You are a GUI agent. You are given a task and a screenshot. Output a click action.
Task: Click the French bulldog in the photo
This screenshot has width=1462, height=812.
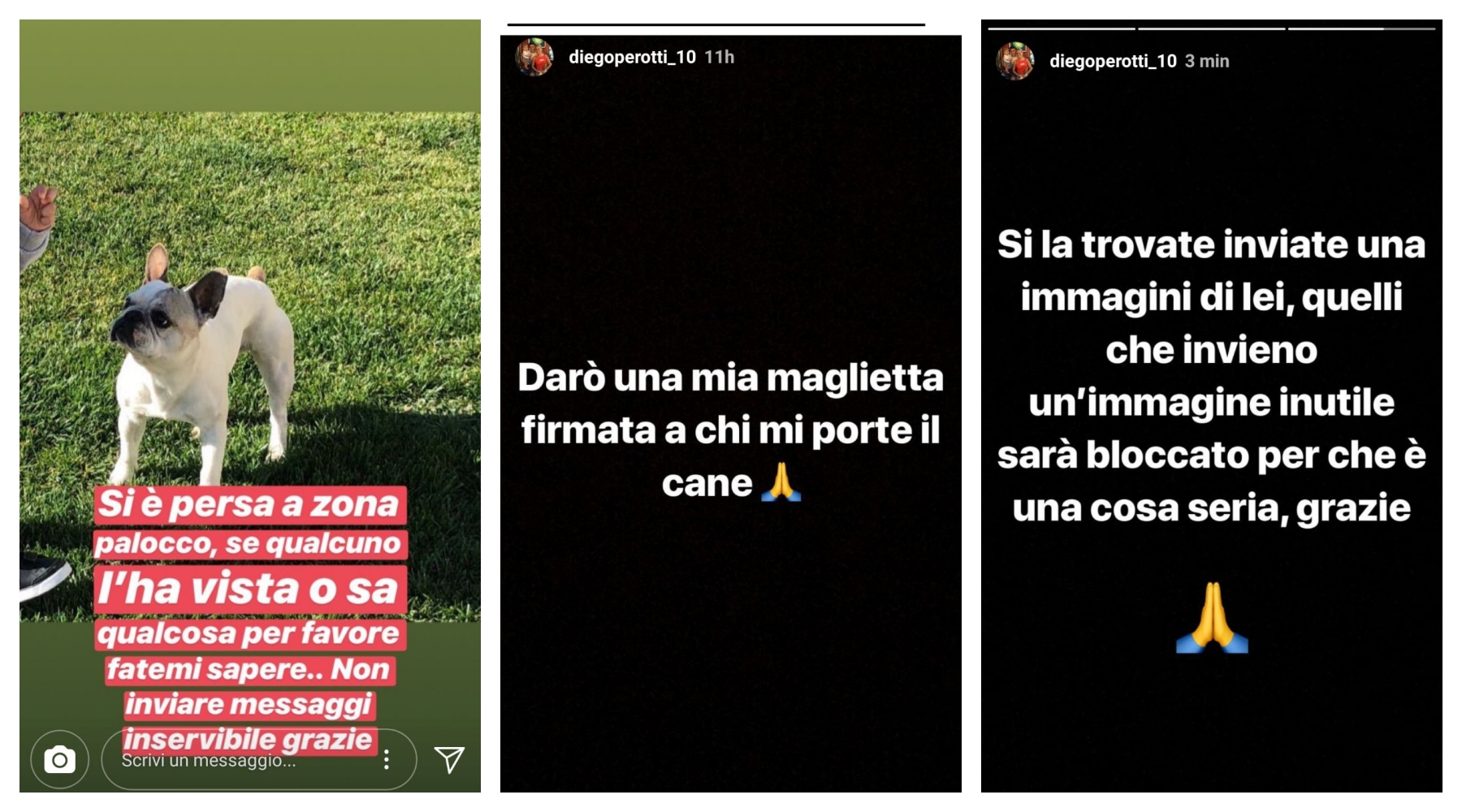pos(201,365)
